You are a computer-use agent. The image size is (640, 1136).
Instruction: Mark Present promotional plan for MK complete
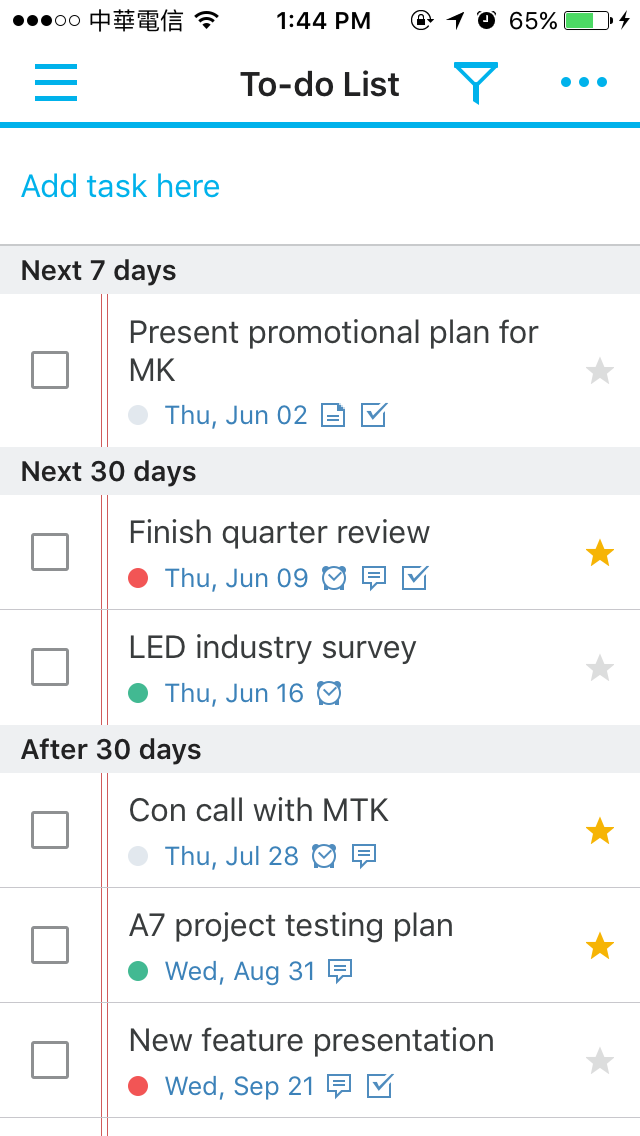(x=50, y=370)
